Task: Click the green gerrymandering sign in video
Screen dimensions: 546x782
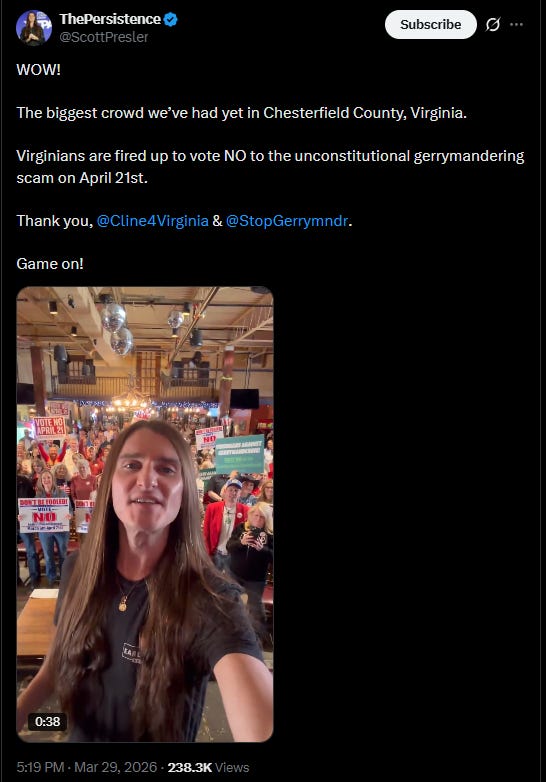Action: point(240,454)
